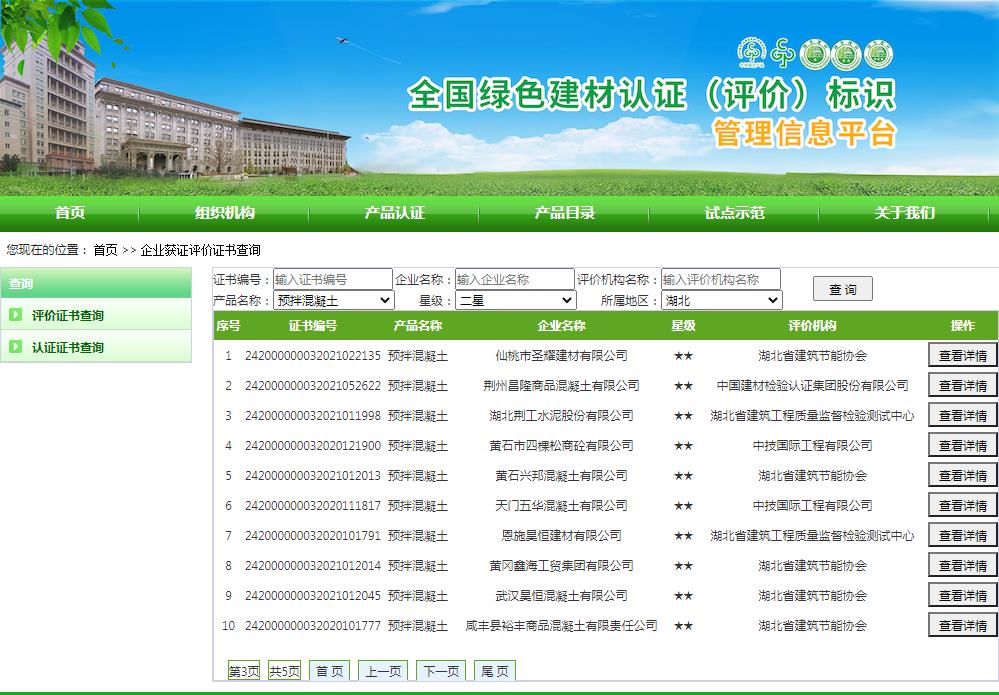Expand the 星级 dropdown showing 二星

click(x=516, y=300)
